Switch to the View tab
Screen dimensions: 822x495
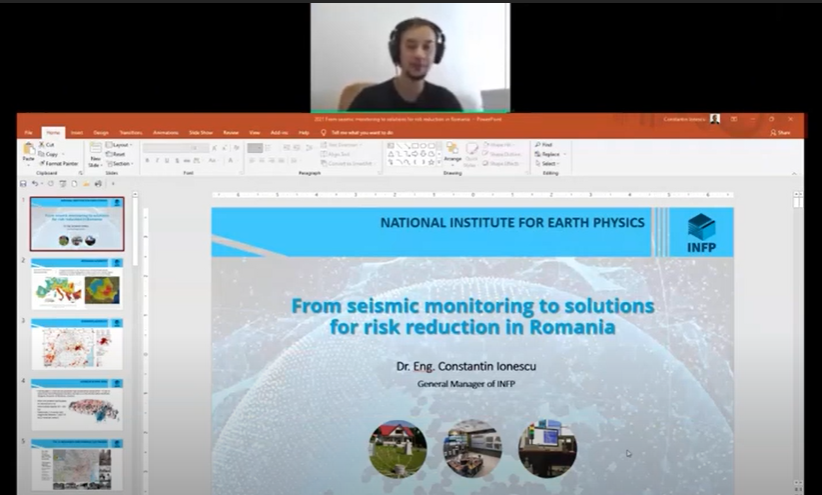pos(254,133)
